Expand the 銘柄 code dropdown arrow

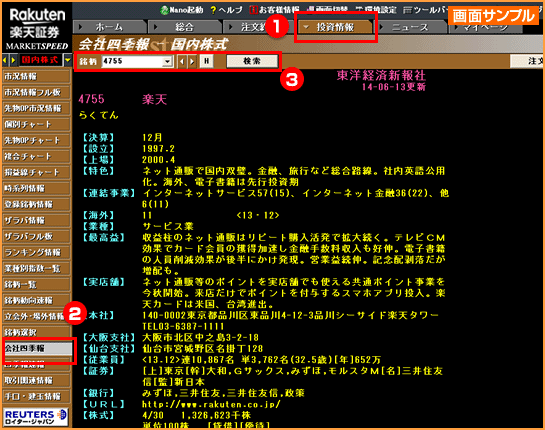[168, 62]
